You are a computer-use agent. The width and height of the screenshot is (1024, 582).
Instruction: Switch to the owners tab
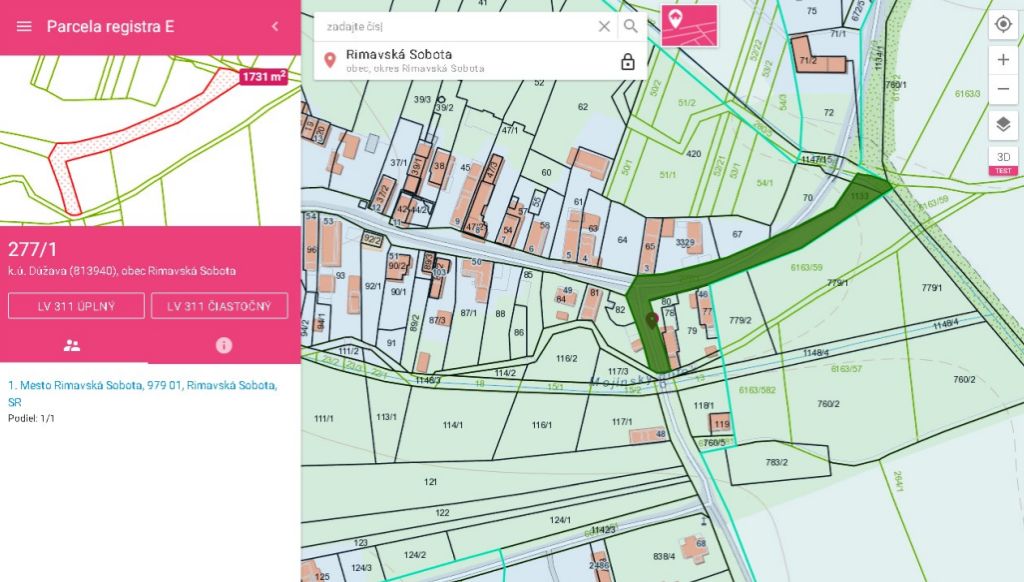coord(72,345)
